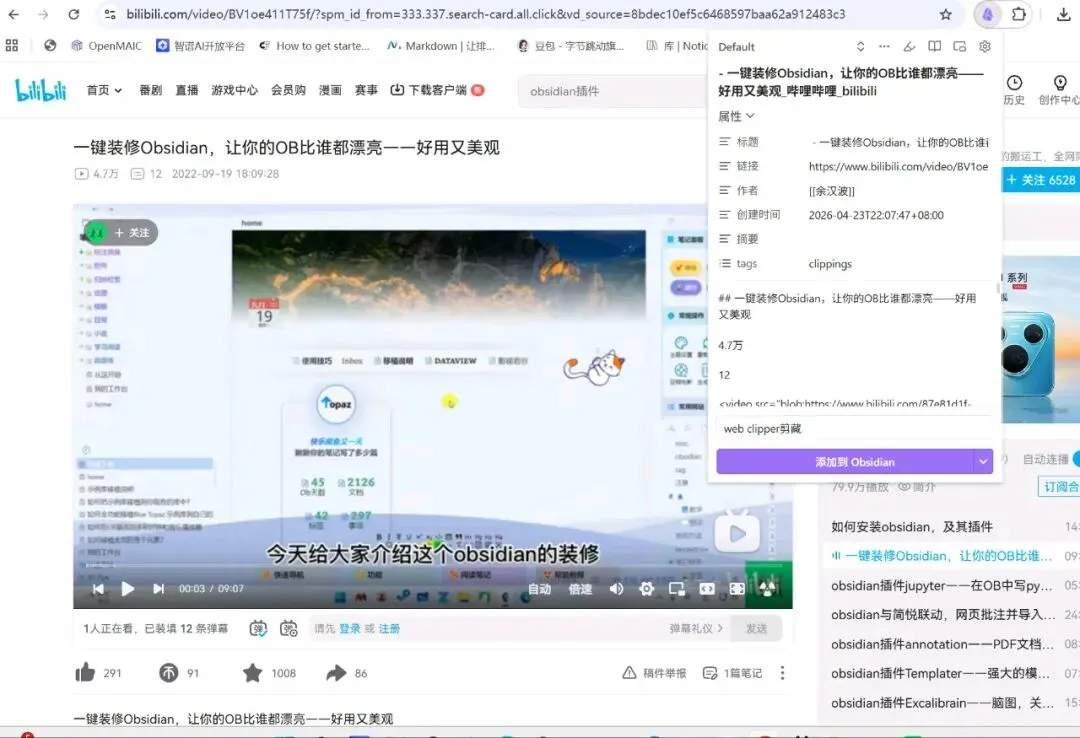This screenshot has height=738, width=1080.
Task: Click the 添加到 Obsidian button
Action: [845, 462]
